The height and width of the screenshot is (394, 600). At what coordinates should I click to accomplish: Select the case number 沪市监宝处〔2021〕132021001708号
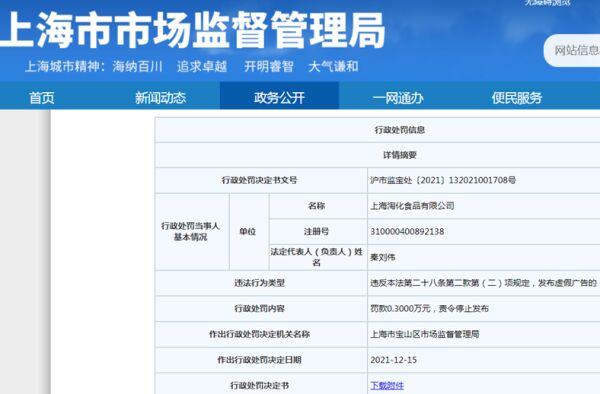point(443,180)
